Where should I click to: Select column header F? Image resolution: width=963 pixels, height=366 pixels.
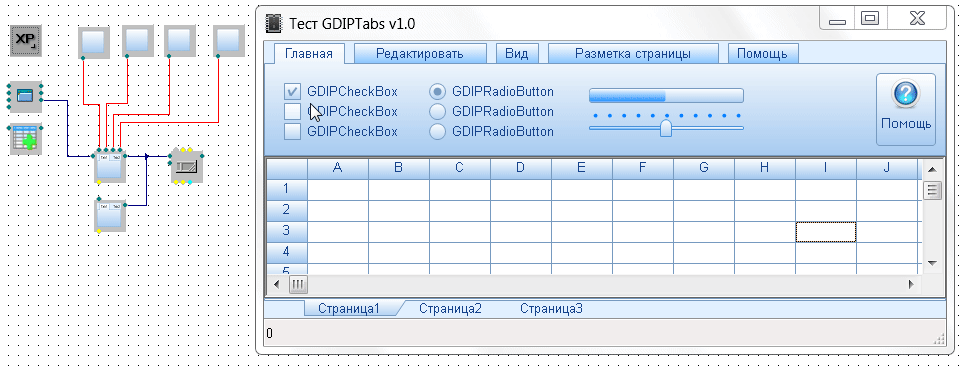click(642, 168)
